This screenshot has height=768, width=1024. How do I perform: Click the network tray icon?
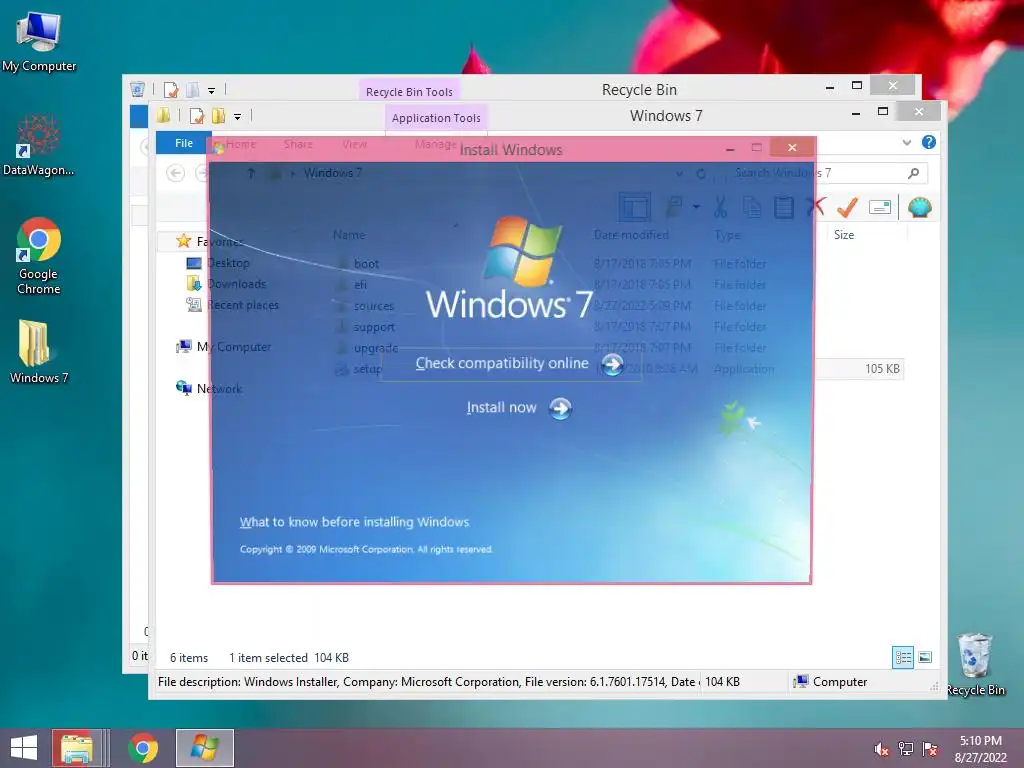[x=906, y=749]
